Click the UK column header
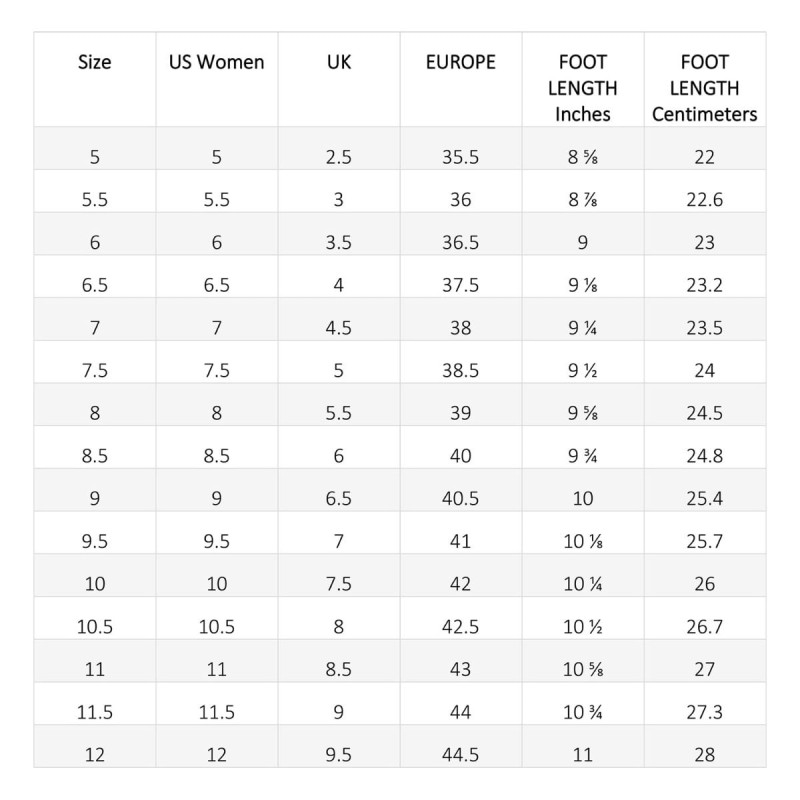 (x=339, y=62)
